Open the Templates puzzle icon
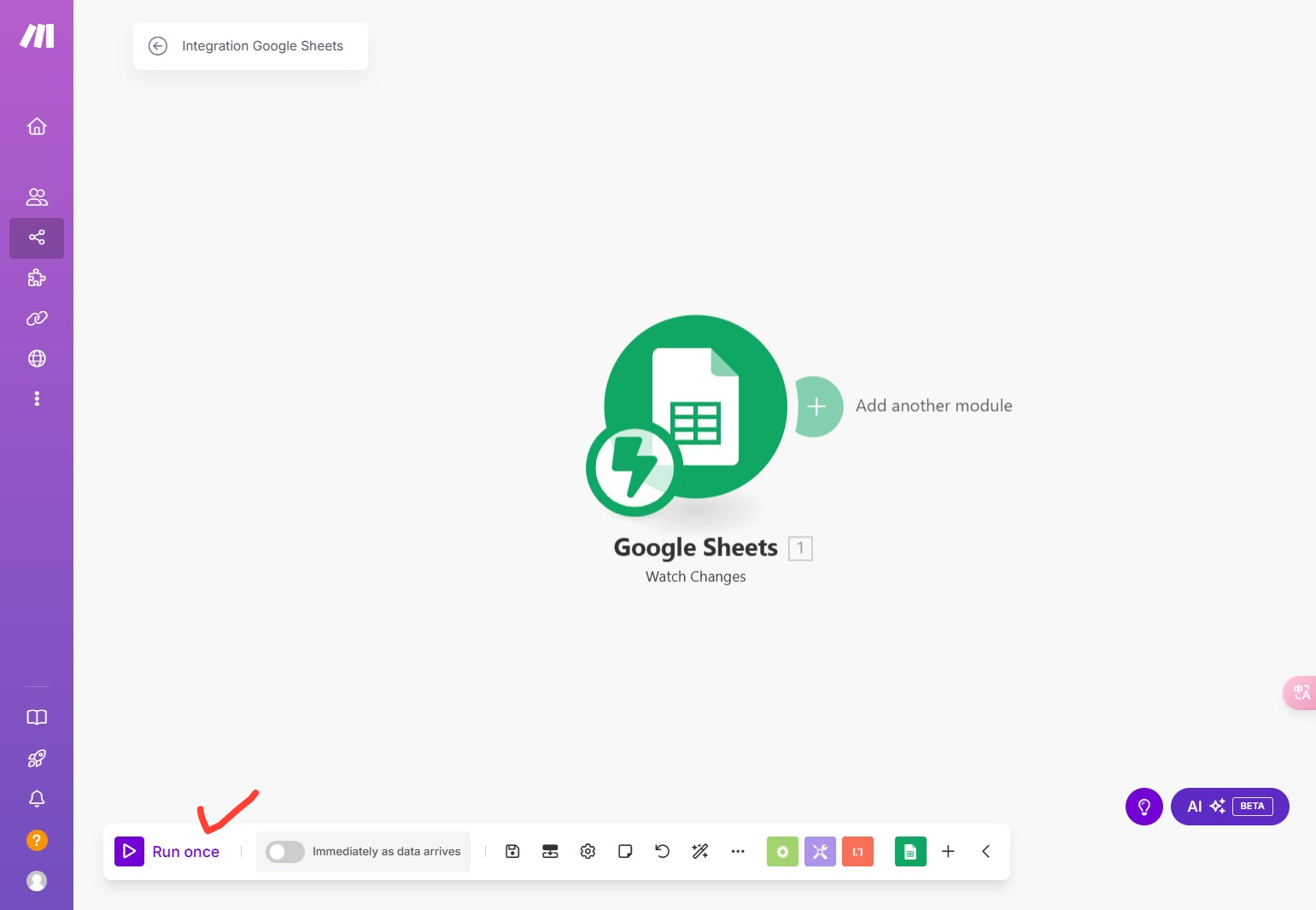The height and width of the screenshot is (910, 1316). pyautogui.click(x=37, y=278)
